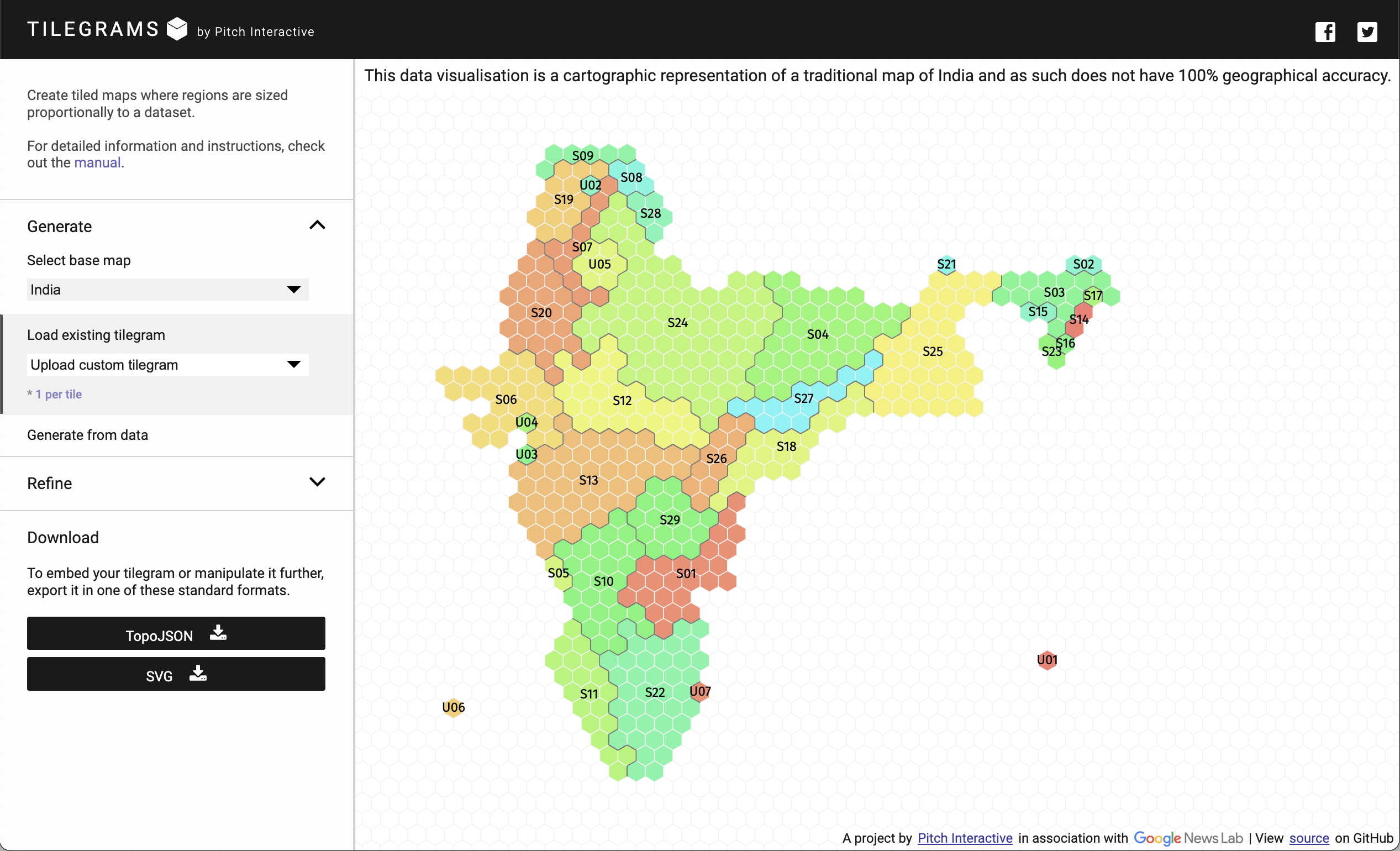
Task: Select the Generate from data option
Action: (x=87, y=435)
